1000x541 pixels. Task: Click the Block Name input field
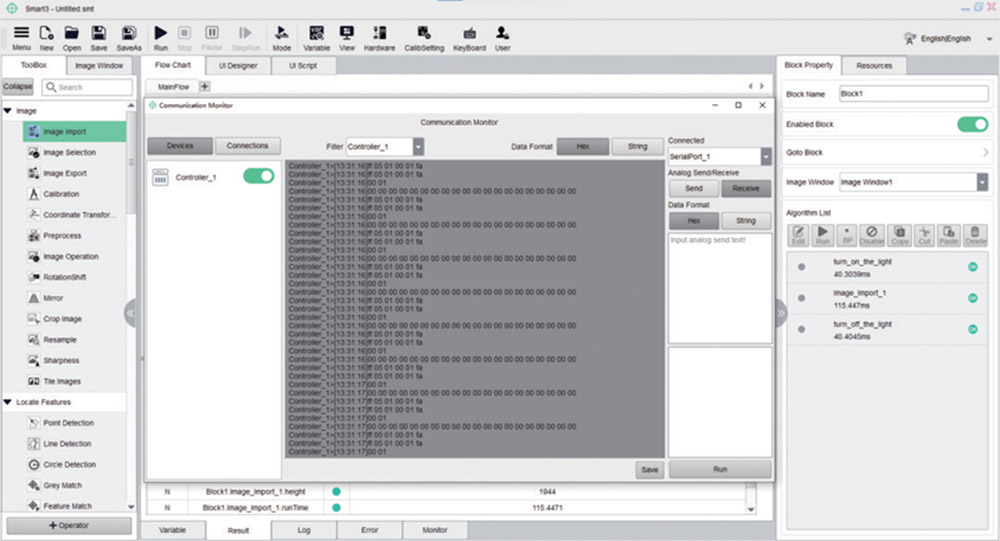[x=913, y=94]
